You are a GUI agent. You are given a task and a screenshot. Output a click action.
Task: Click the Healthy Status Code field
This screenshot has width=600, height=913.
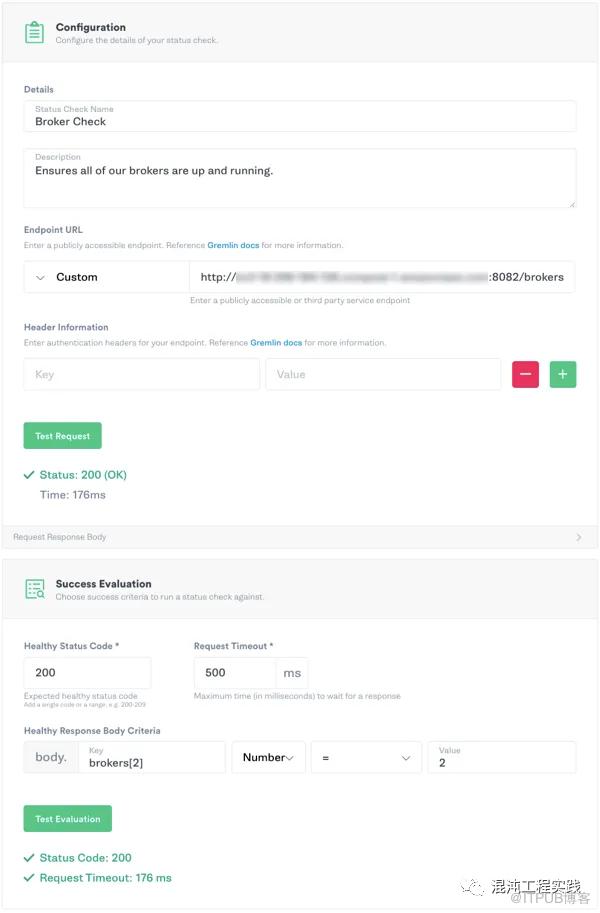(x=87, y=673)
